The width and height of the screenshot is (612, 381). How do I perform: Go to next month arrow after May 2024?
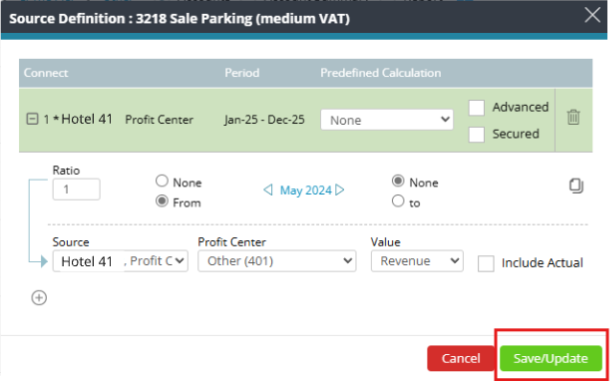click(340, 190)
